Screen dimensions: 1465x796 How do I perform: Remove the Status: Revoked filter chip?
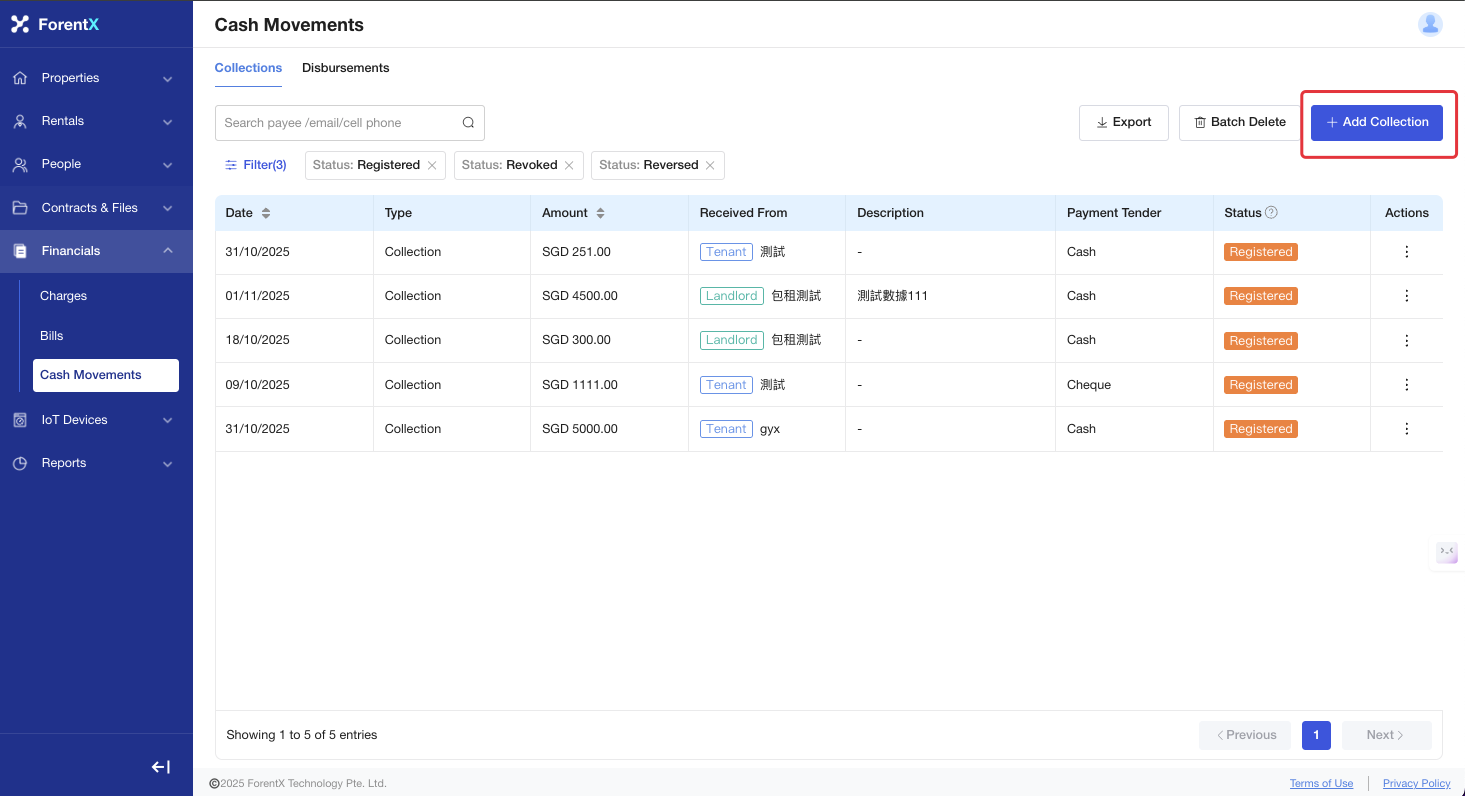pos(569,166)
